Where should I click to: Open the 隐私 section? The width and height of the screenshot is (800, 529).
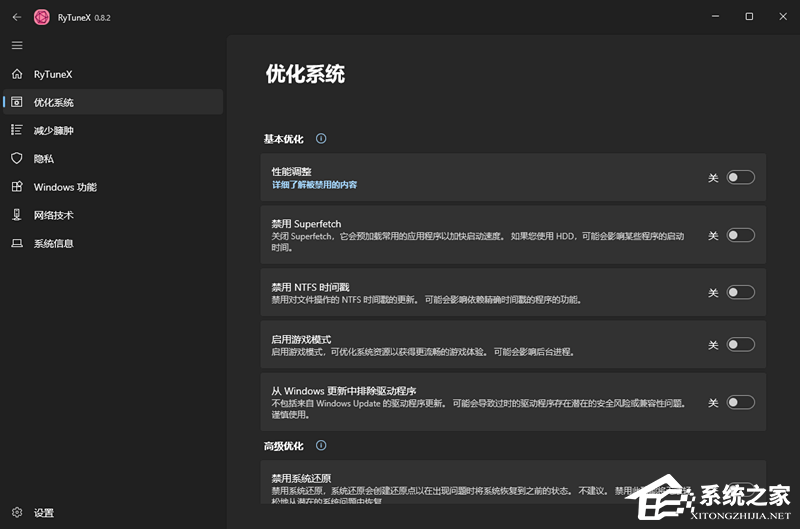[113, 159]
